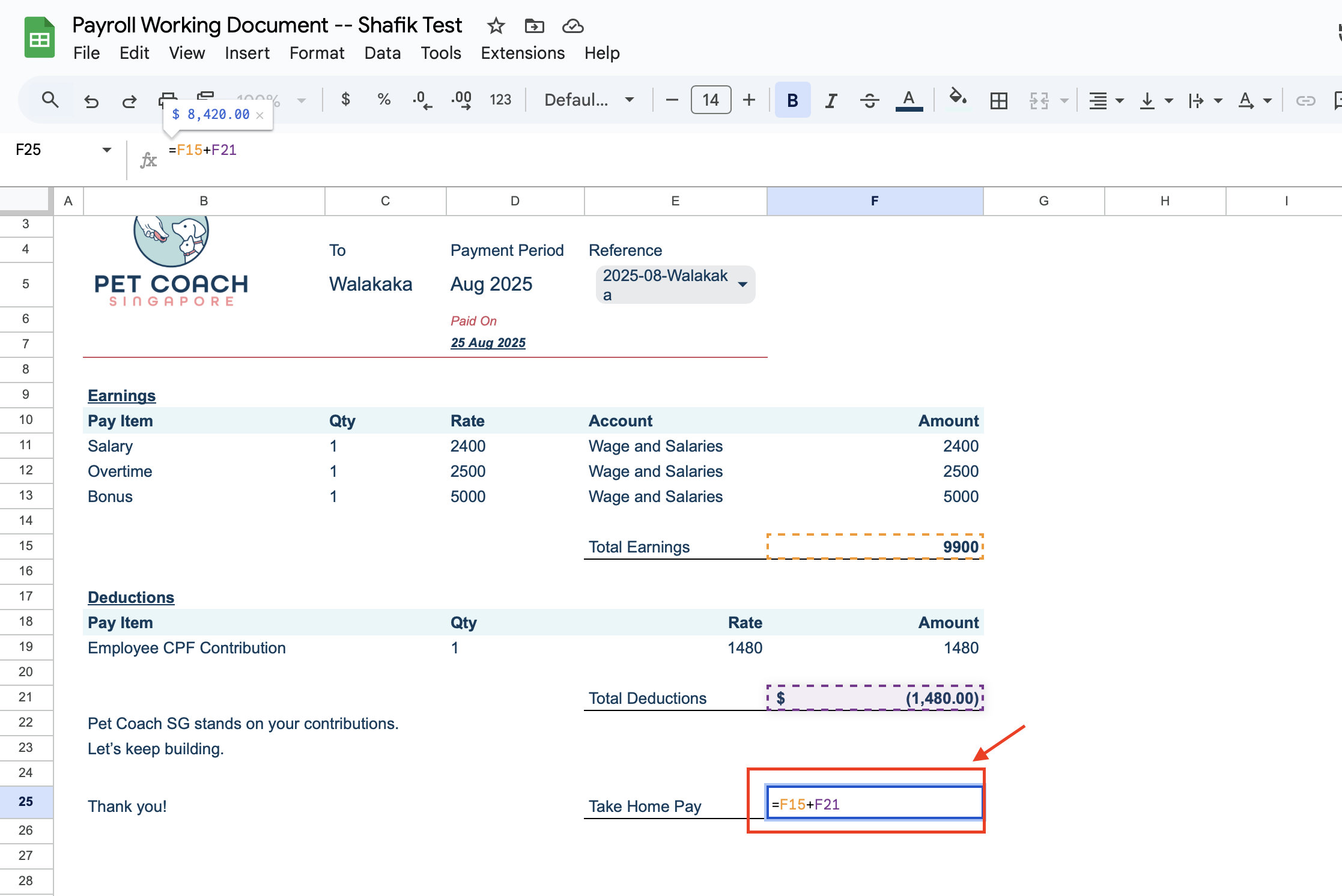This screenshot has height=896, width=1342.
Task: Click the Earnings heading
Action: click(121, 396)
